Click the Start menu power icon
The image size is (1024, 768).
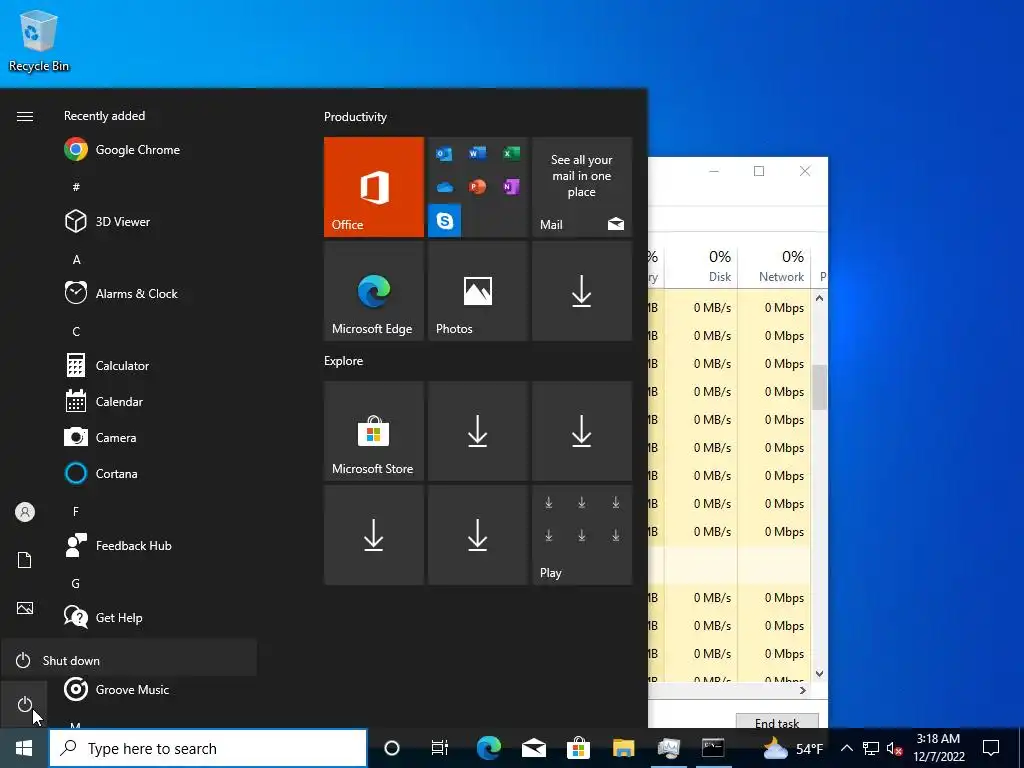pyautogui.click(x=24, y=704)
